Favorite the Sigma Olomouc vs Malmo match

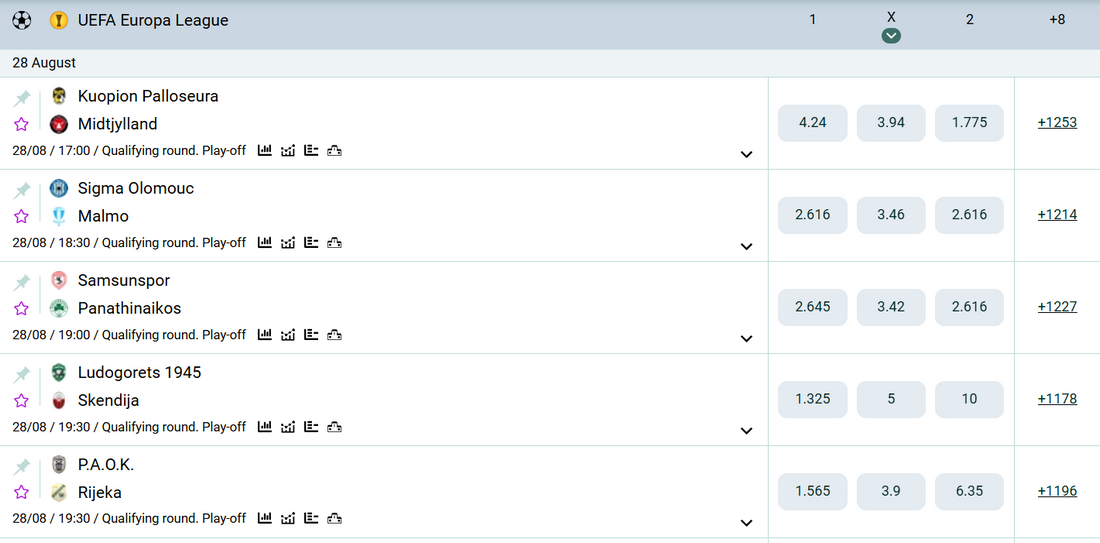click(21, 216)
